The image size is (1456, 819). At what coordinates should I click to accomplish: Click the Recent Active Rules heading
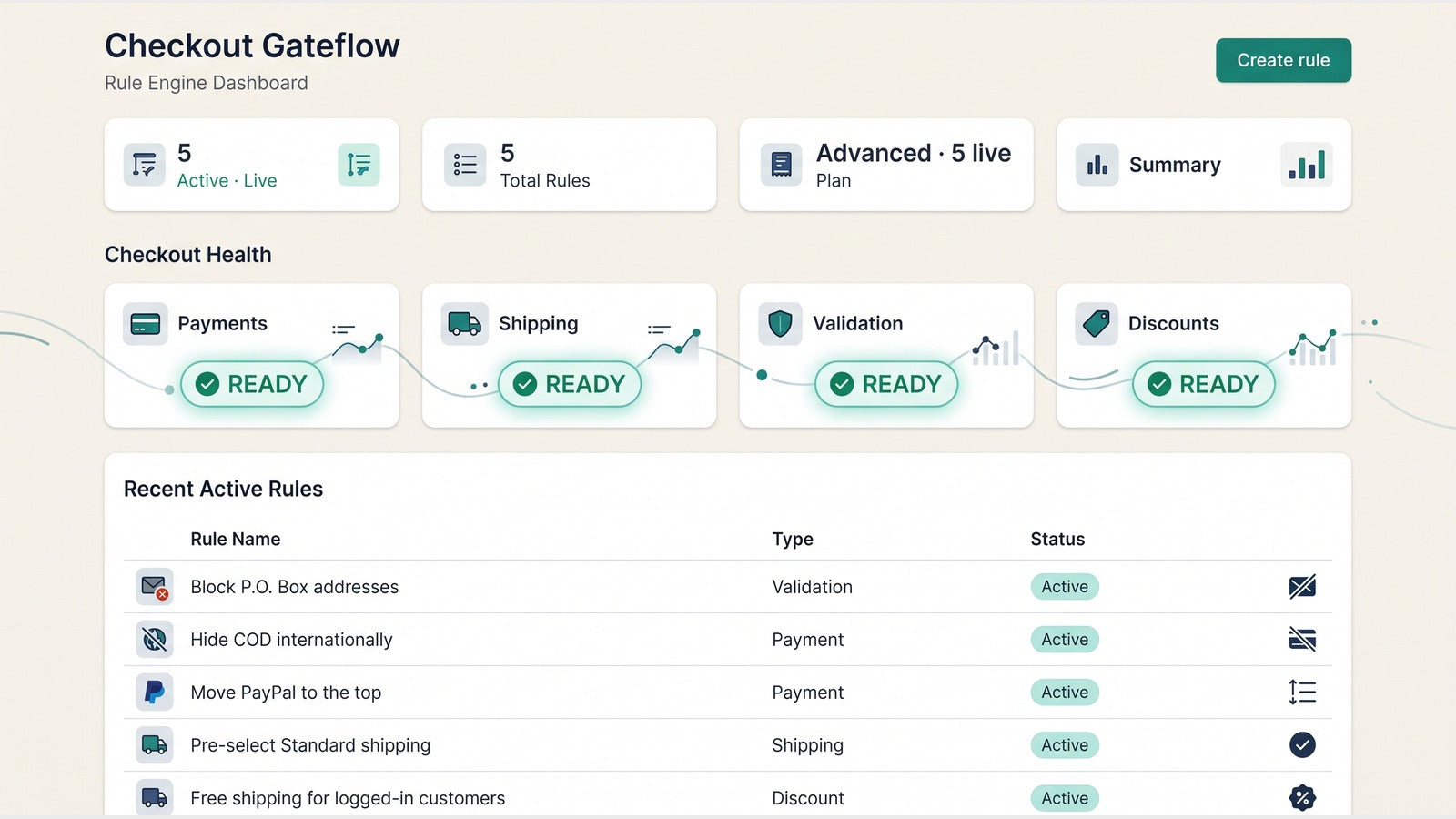point(223,489)
